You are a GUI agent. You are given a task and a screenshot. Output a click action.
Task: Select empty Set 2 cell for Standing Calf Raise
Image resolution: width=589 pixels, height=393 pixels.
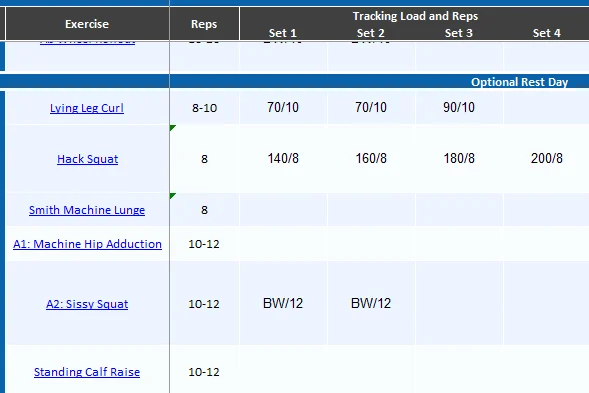[371, 369]
